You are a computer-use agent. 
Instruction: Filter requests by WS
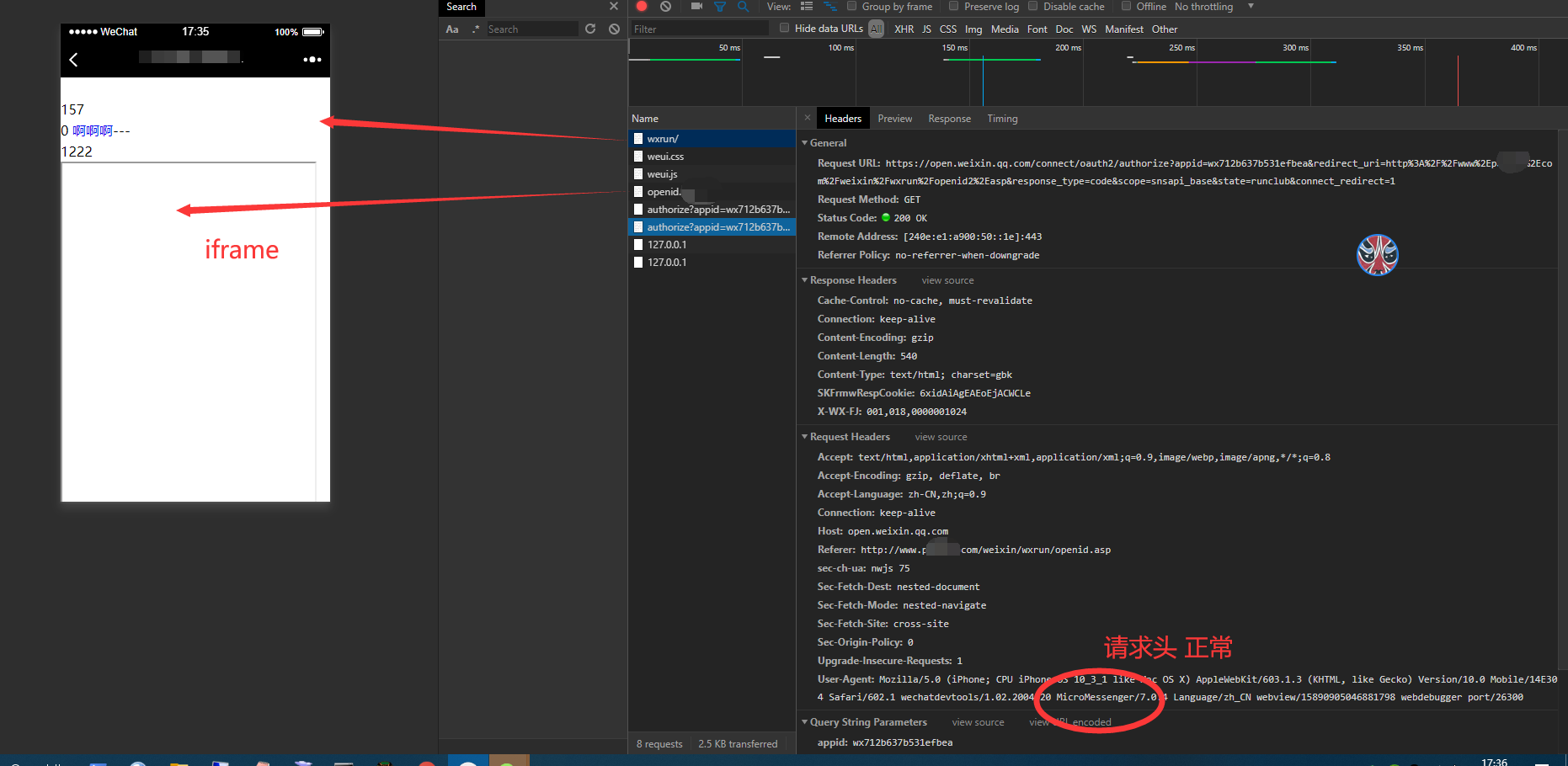click(x=1089, y=29)
